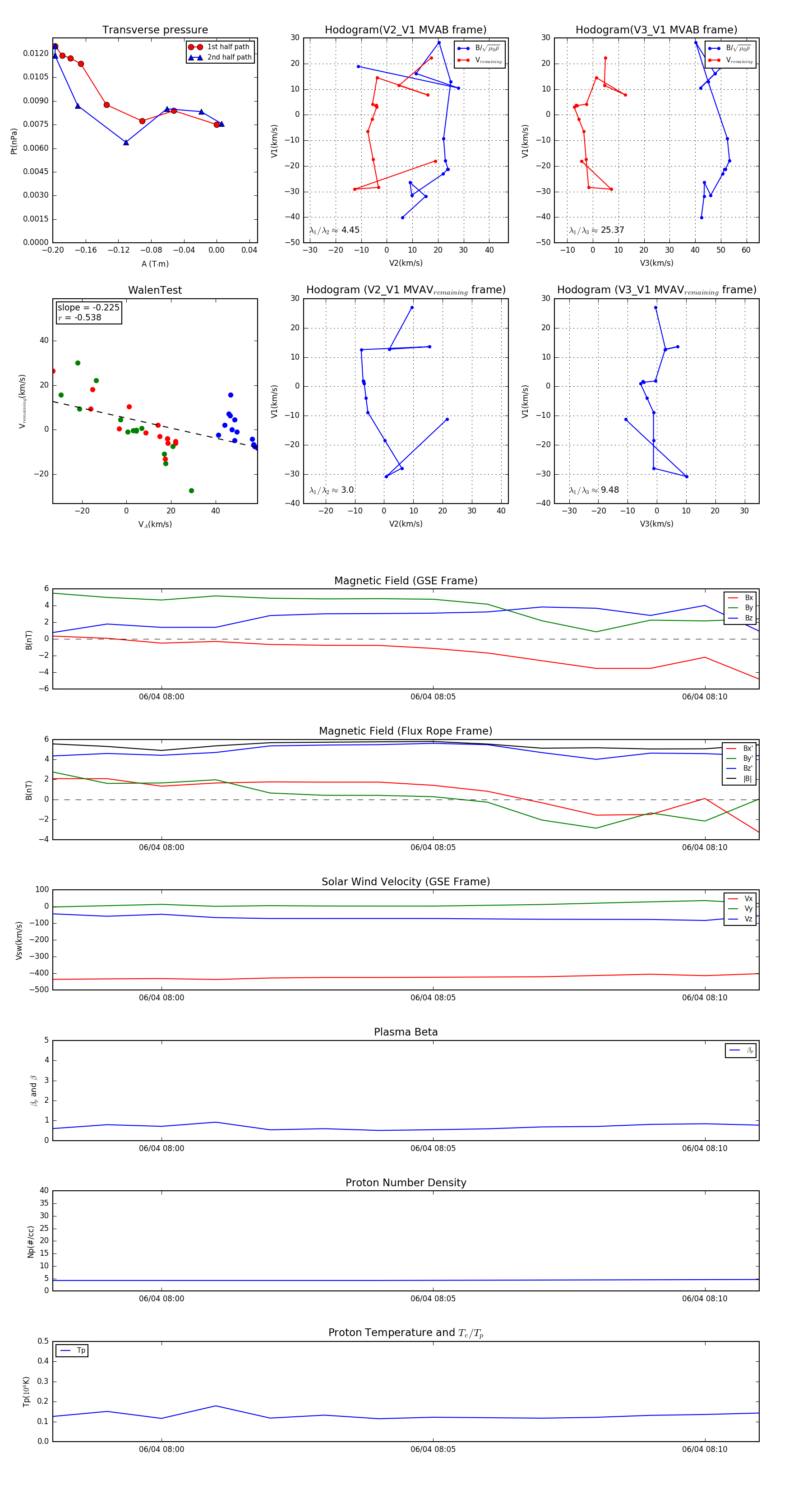Viewport: 812px width, 1489px height.
Task: Click the Hodogram(V2_V1 MVAB frame) title
Action: click(406, 30)
